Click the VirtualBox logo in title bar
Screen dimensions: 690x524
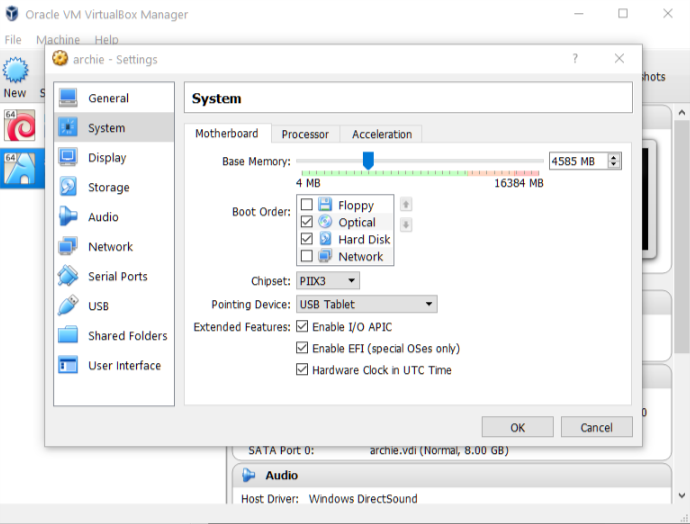[x=12, y=14]
